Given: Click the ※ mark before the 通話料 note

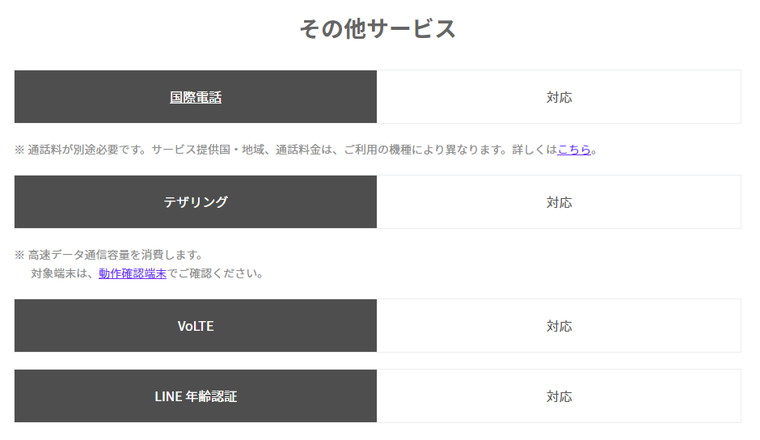Looking at the screenshot, I should 19,150.
